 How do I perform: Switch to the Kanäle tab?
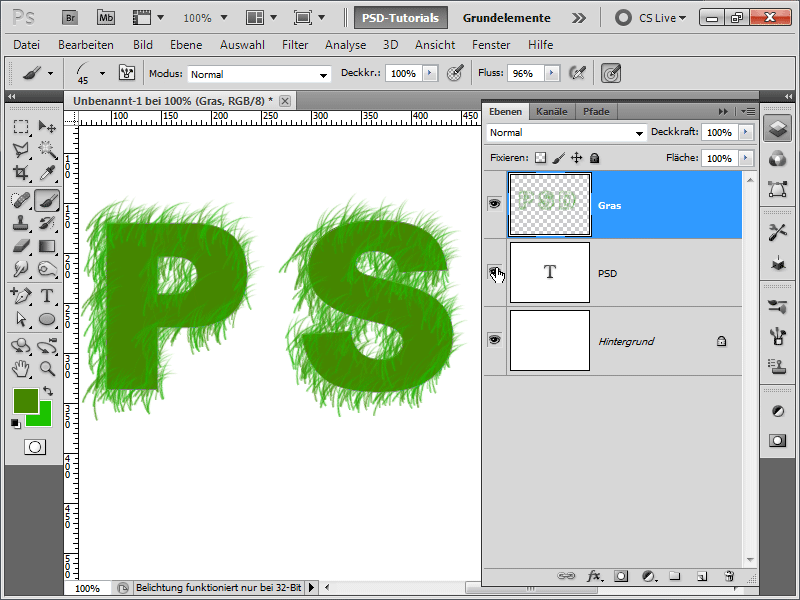pyautogui.click(x=552, y=111)
